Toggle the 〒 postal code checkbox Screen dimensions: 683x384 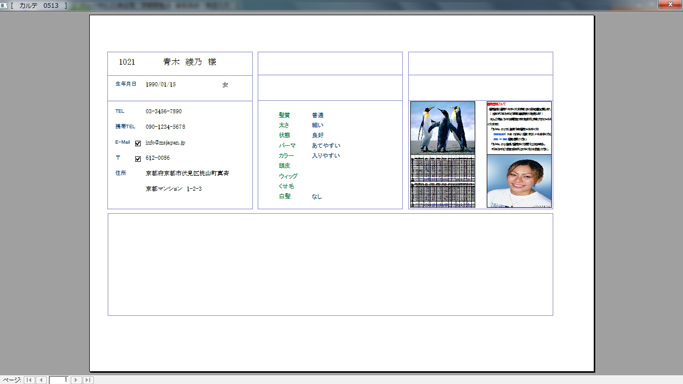(x=138, y=159)
